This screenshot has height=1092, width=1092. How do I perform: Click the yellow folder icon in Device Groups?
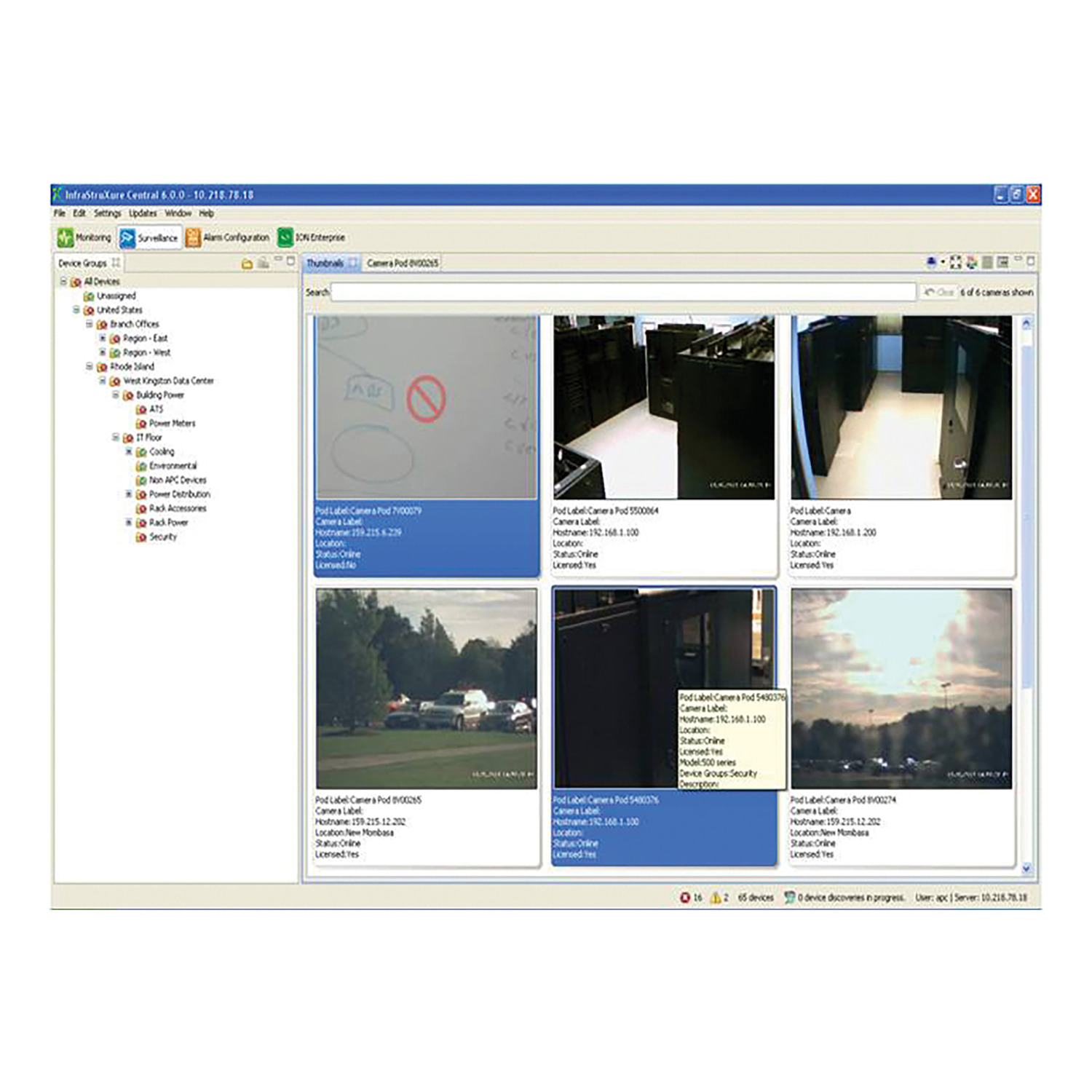pos(247,264)
